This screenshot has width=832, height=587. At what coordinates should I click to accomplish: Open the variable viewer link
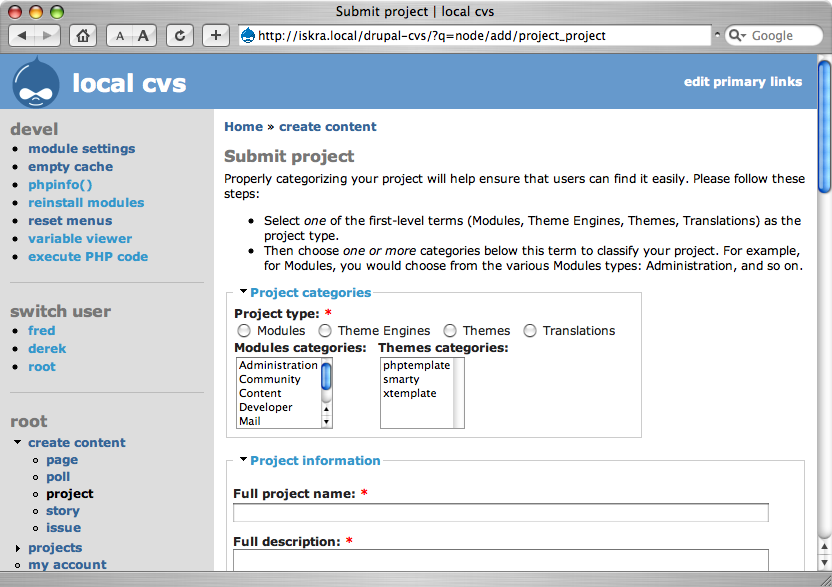80,239
